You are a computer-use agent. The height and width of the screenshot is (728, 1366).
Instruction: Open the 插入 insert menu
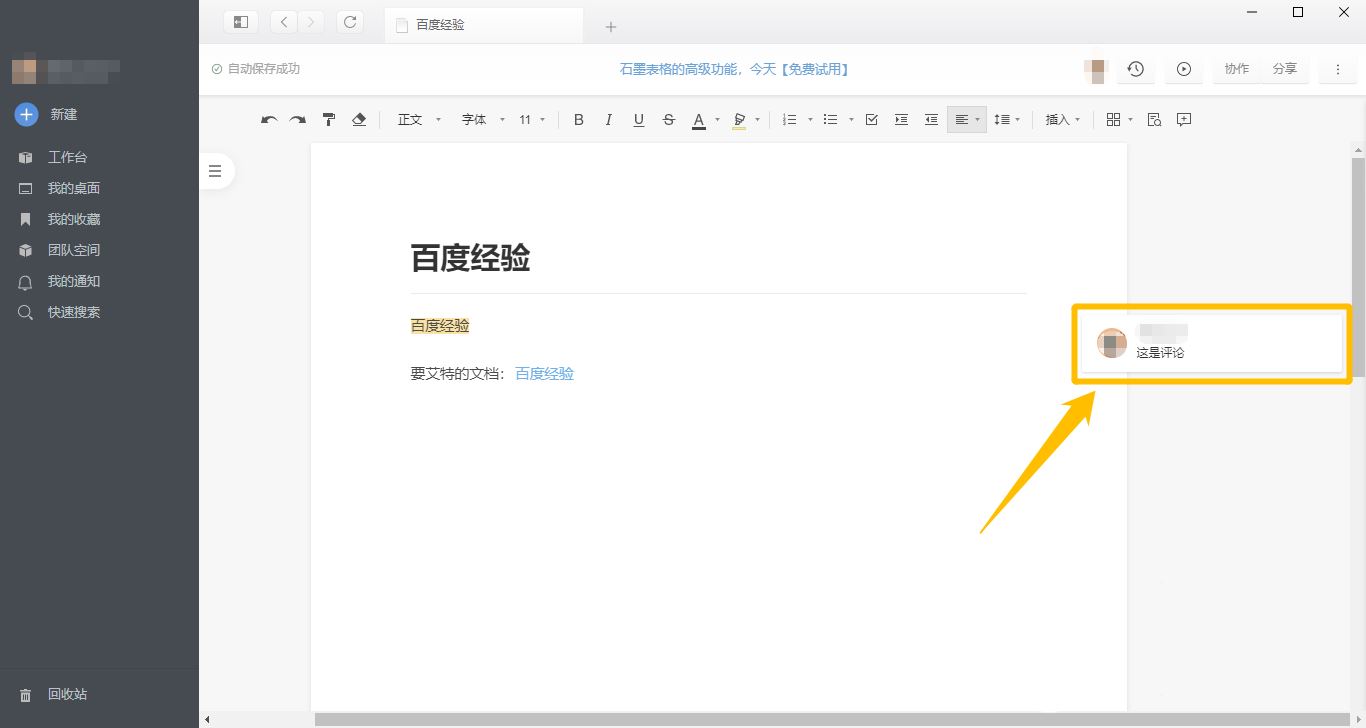coord(1063,120)
